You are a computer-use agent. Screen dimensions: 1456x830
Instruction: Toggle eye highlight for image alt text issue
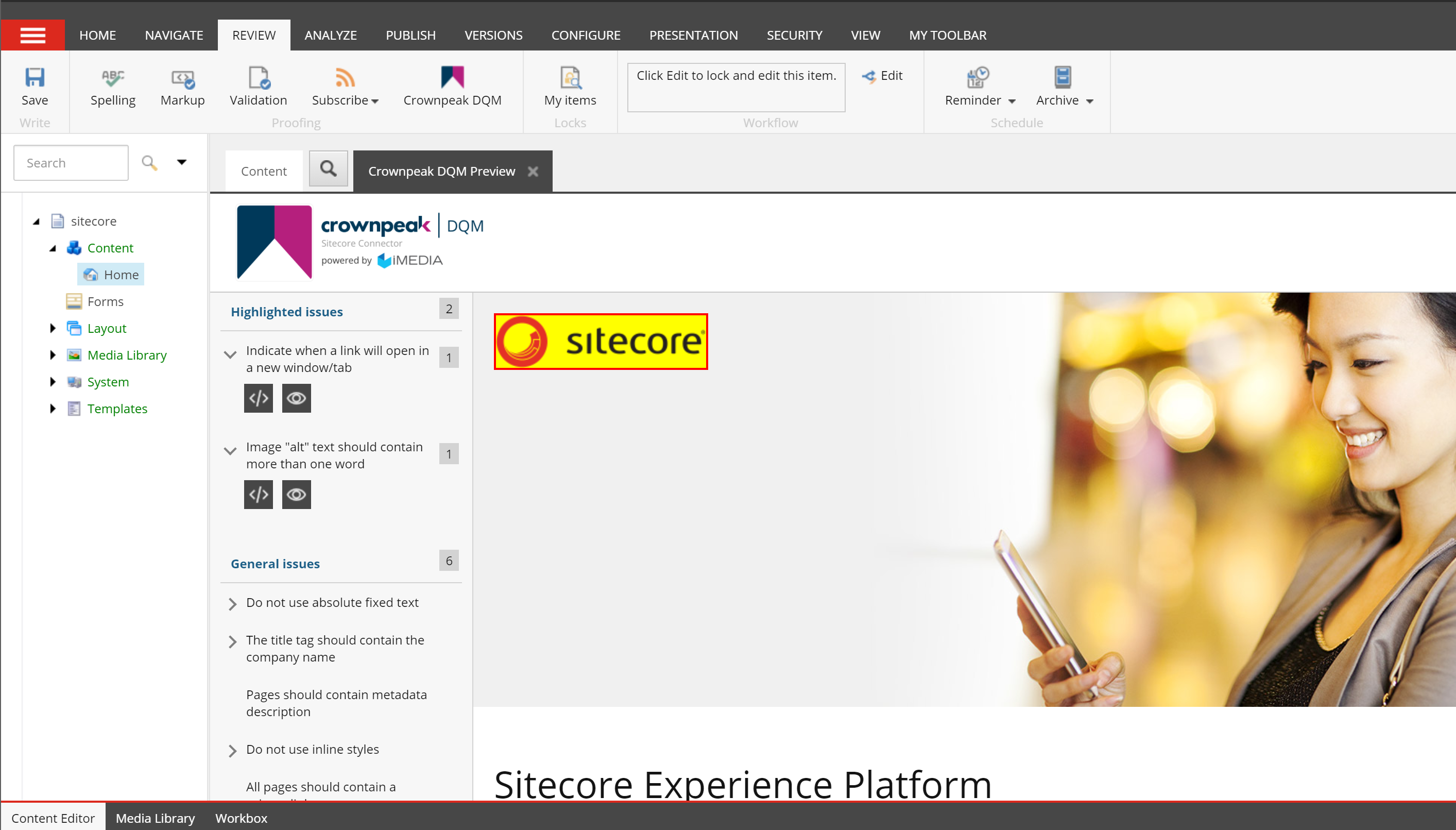pyautogui.click(x=296, y=494)
